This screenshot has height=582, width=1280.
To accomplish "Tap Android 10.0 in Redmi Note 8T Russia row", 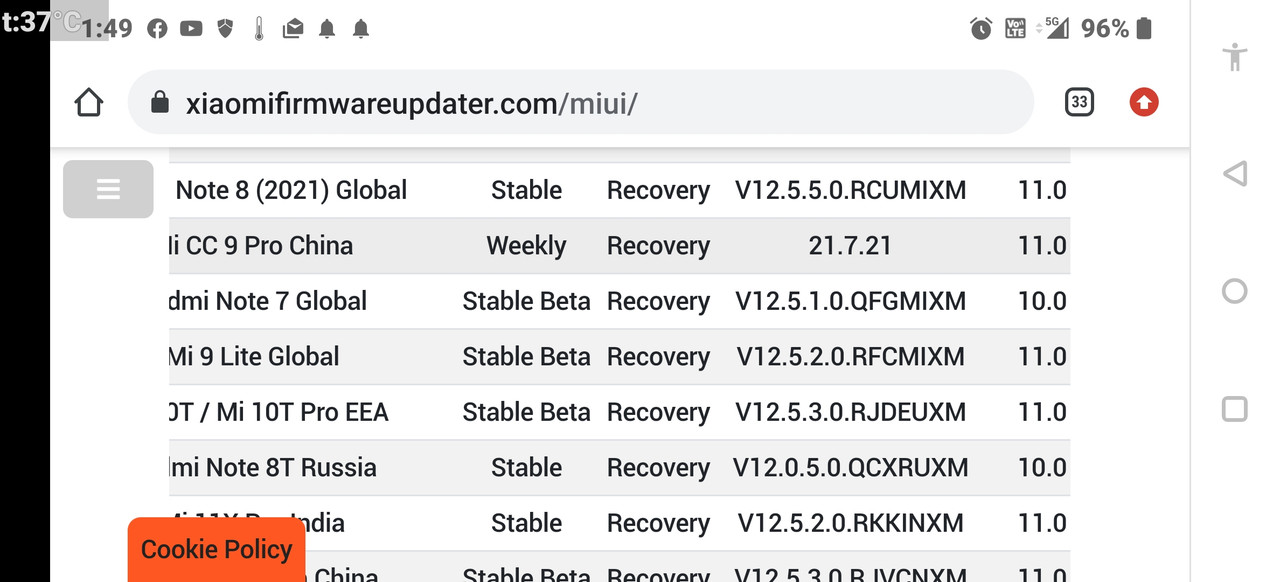I will (x=1042, y=468).
